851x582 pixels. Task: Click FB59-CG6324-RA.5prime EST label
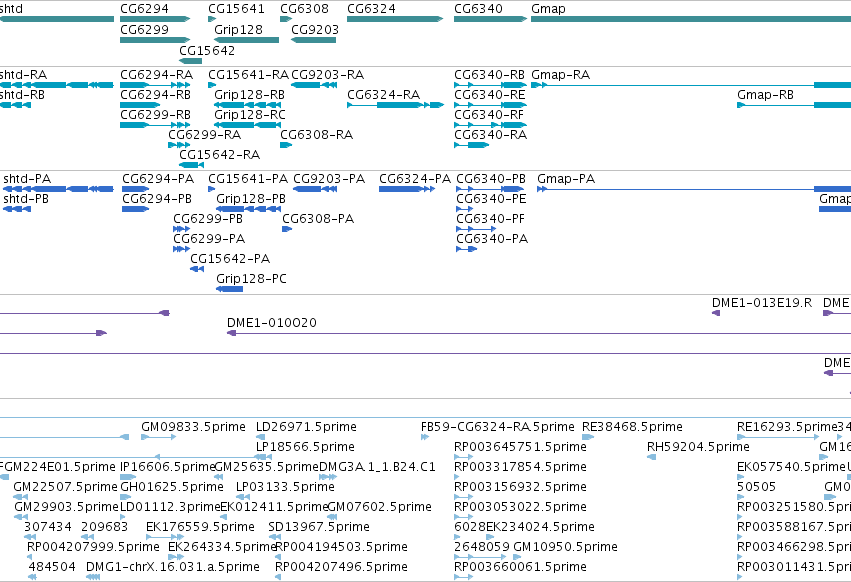tap(497, 427)
